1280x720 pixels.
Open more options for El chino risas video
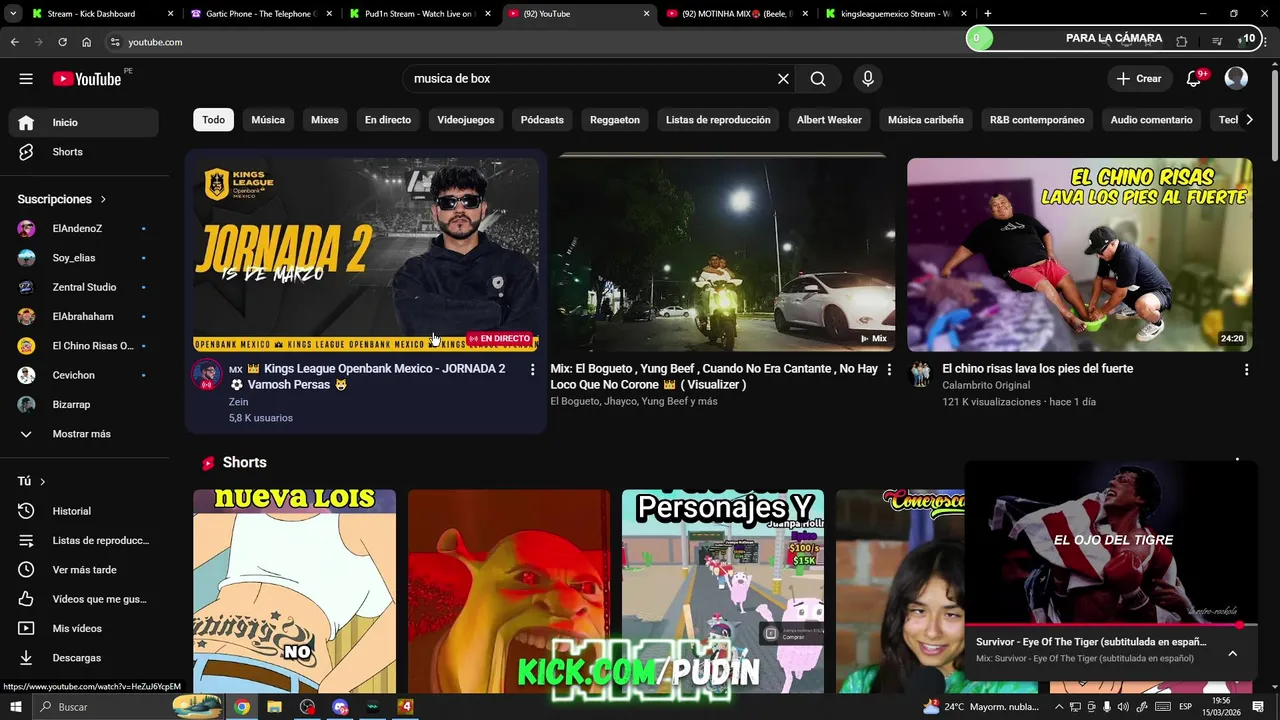coord(1246,370)
